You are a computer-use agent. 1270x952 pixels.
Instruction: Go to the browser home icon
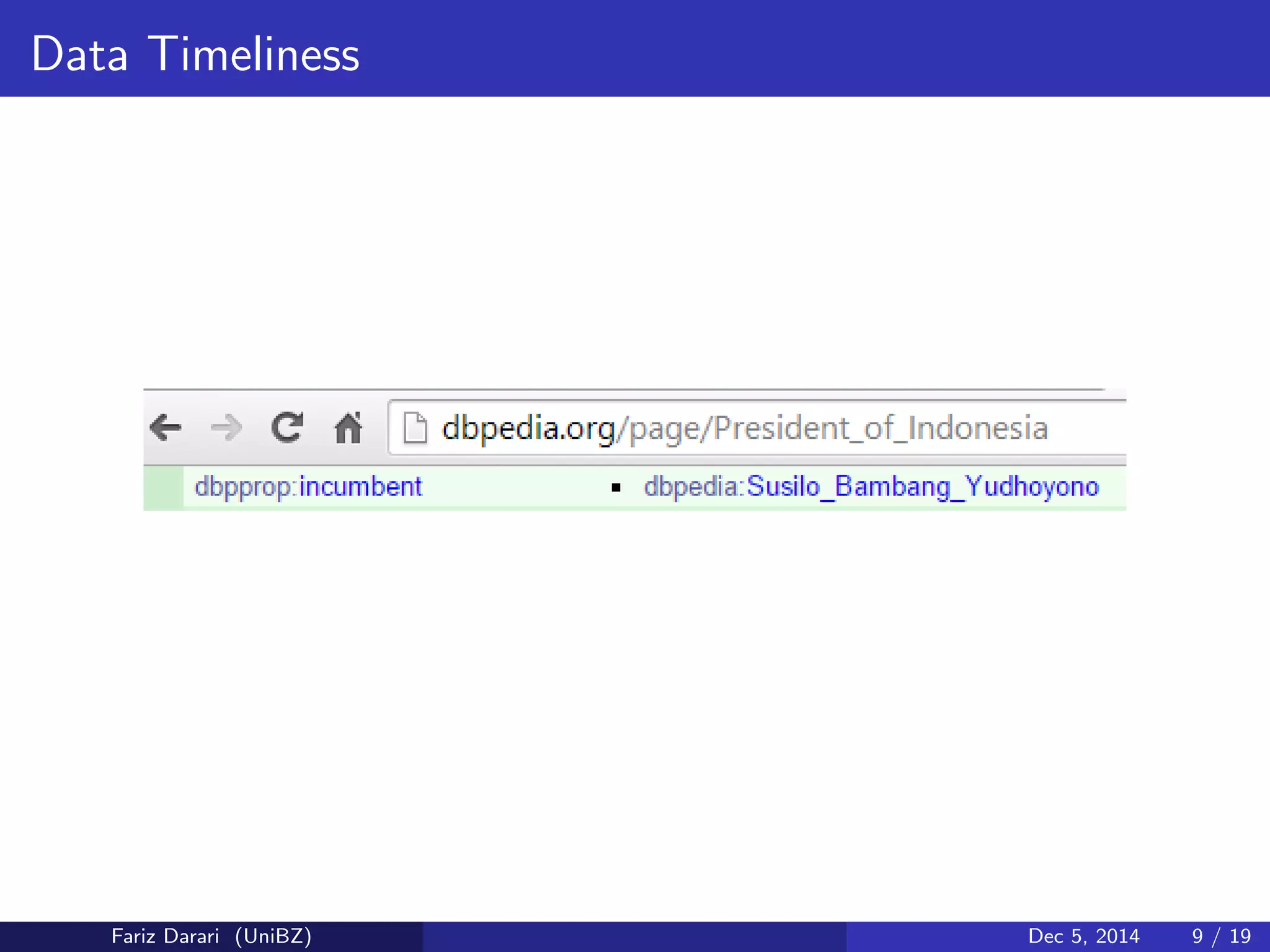pyautogui.click(x=348, y=428)
